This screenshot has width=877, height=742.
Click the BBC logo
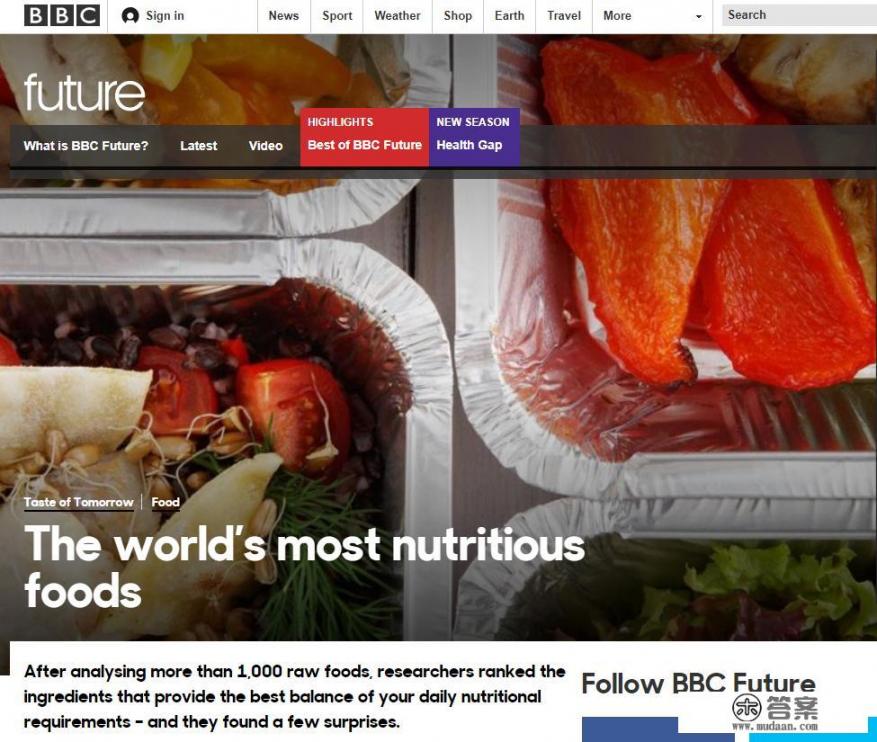click(62, 16)
